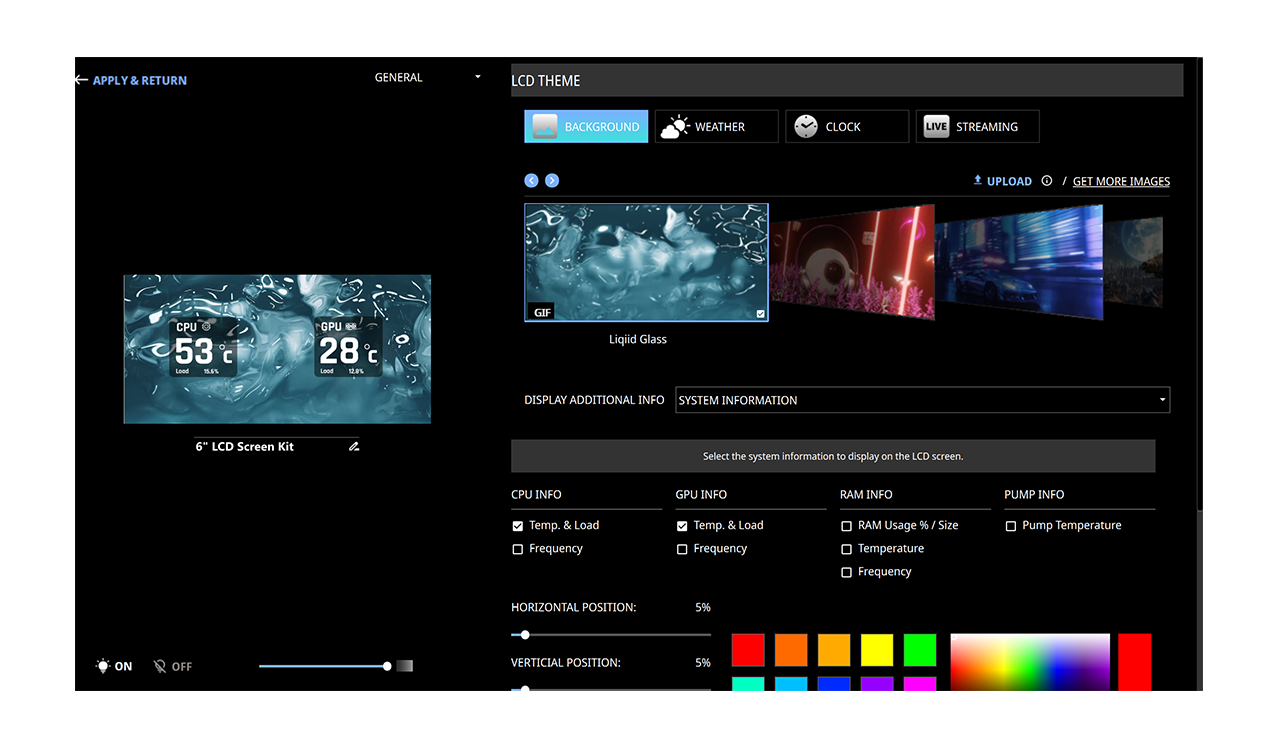Switch to the Weather tab
This screenshot has height=750, width=1280.
pyautogui.click(x=716, y=127)
